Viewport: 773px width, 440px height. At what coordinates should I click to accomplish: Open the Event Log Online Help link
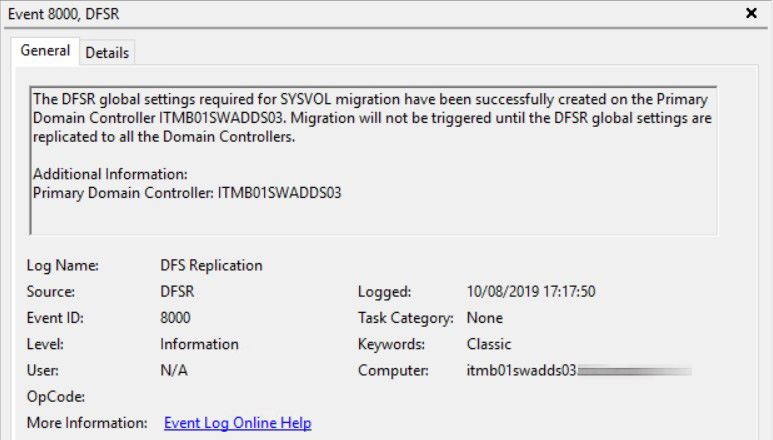click(238, 423)
